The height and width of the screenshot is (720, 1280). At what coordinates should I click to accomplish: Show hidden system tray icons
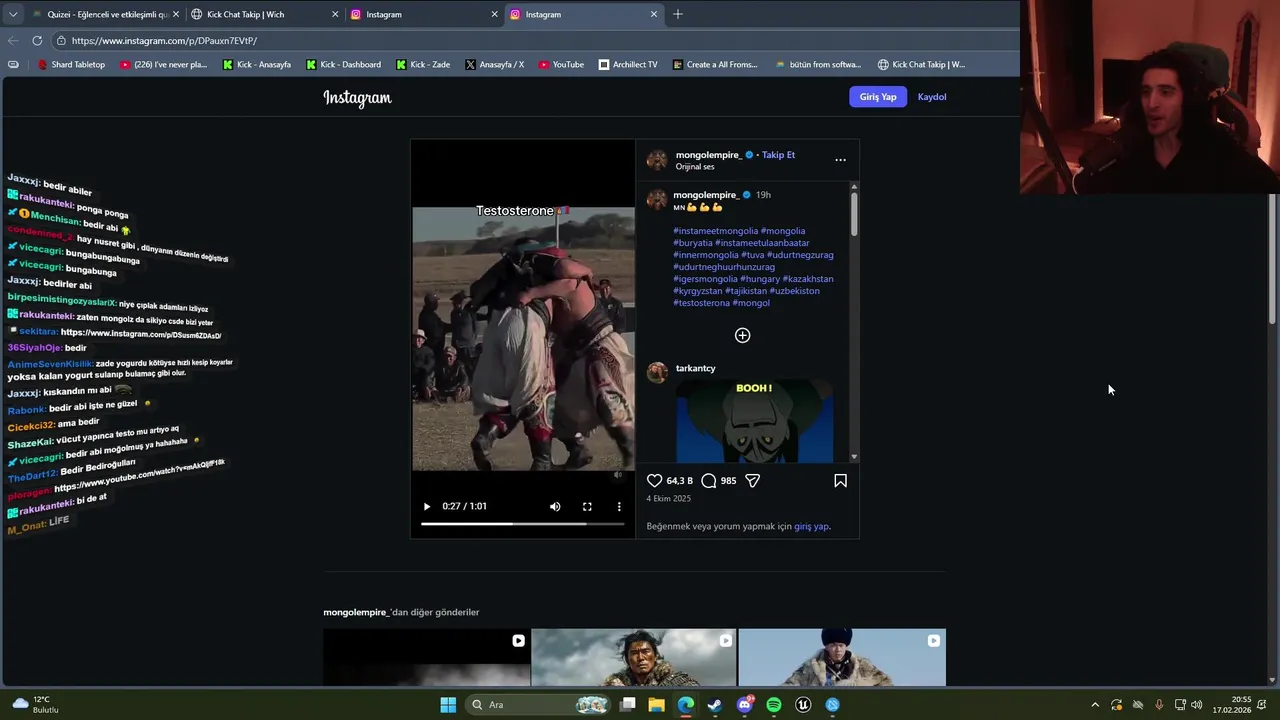tap(1095, 705)
